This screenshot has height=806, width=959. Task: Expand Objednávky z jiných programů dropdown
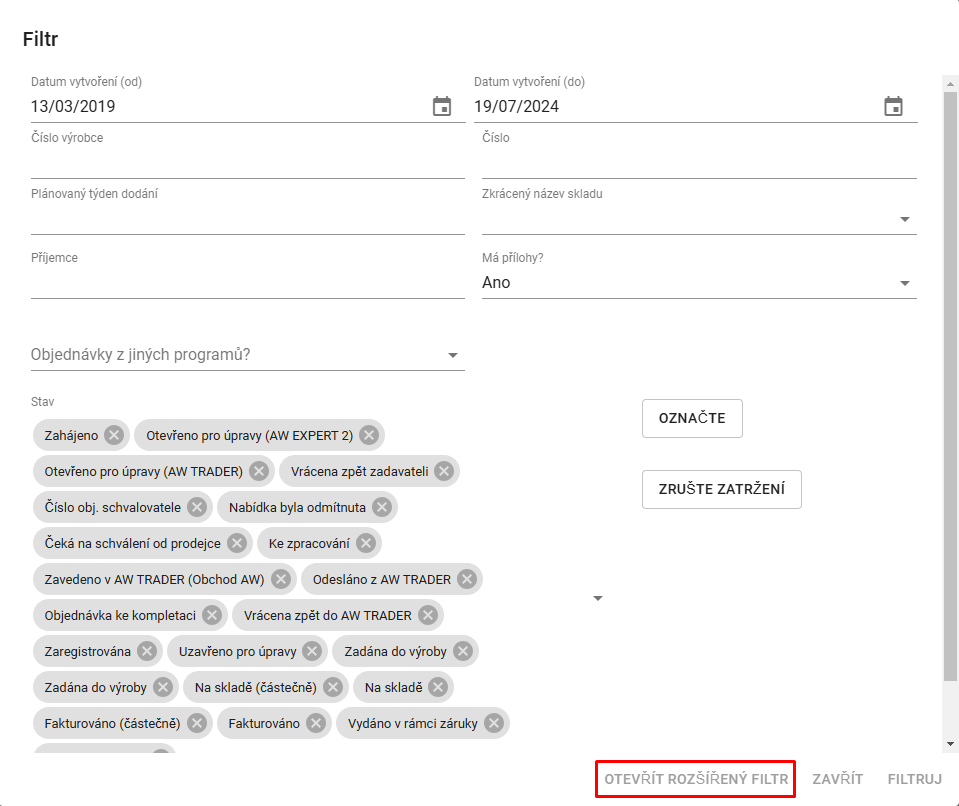[452, 355]
